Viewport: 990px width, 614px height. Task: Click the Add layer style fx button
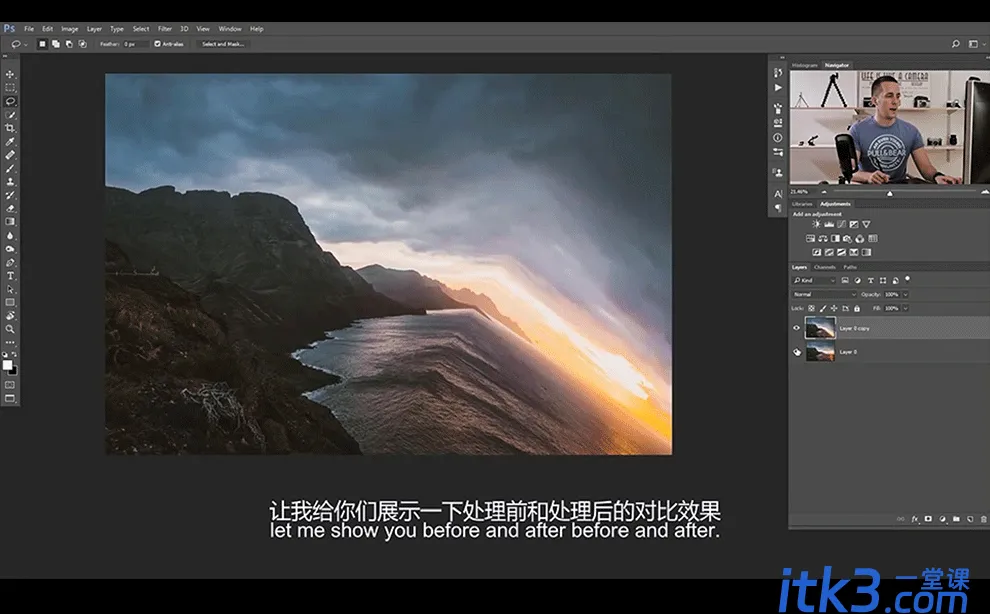click(914, 519)
